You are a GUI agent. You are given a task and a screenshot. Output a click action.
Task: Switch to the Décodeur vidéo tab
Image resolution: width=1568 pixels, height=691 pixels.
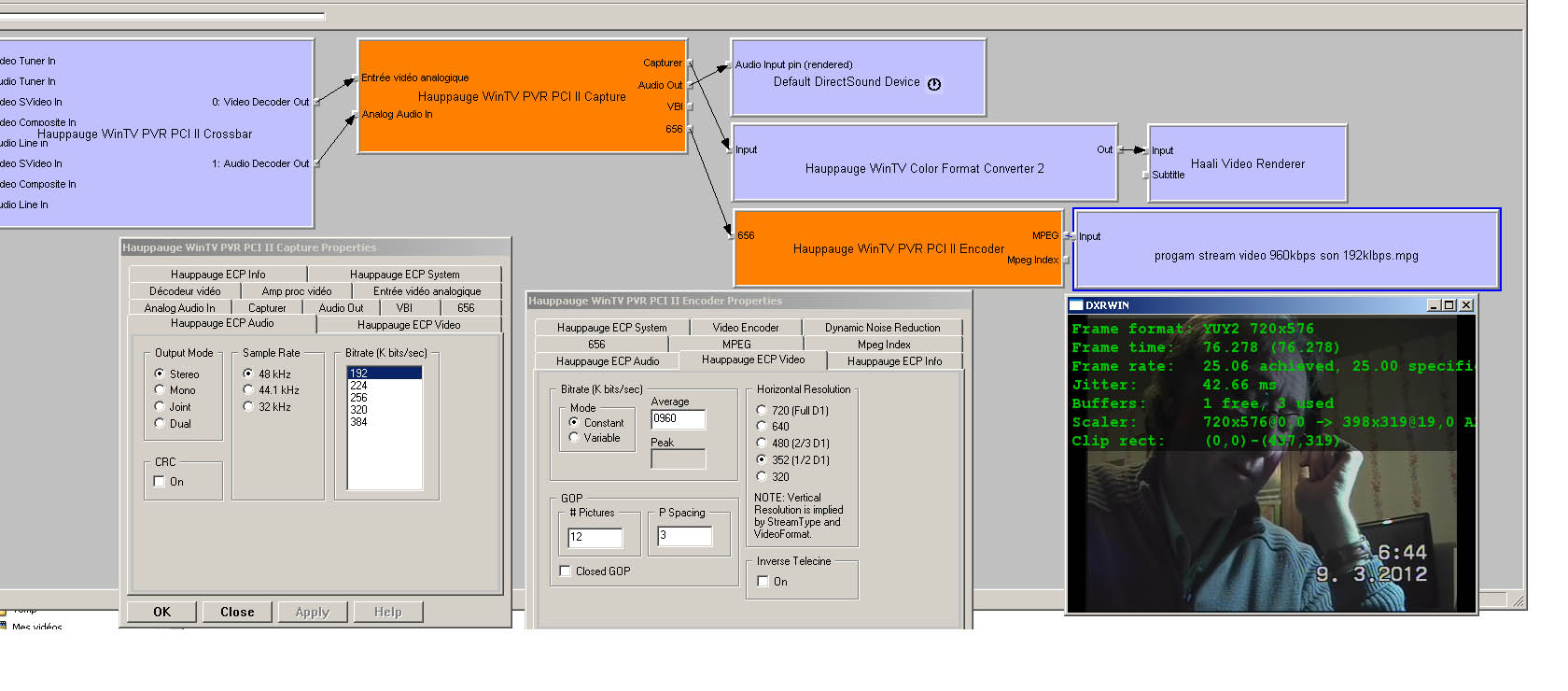(x=185, y=291)
